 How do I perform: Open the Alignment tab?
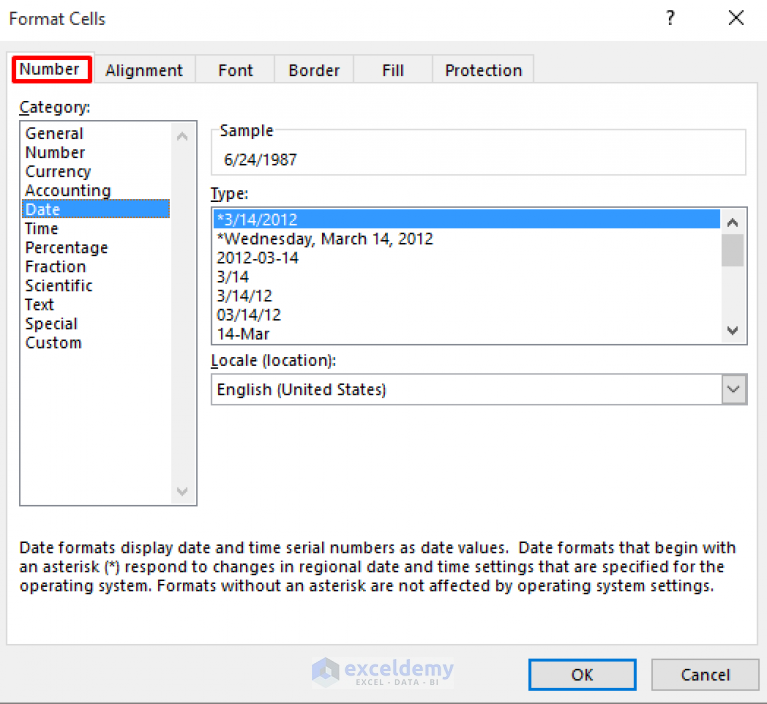[144, 70]
